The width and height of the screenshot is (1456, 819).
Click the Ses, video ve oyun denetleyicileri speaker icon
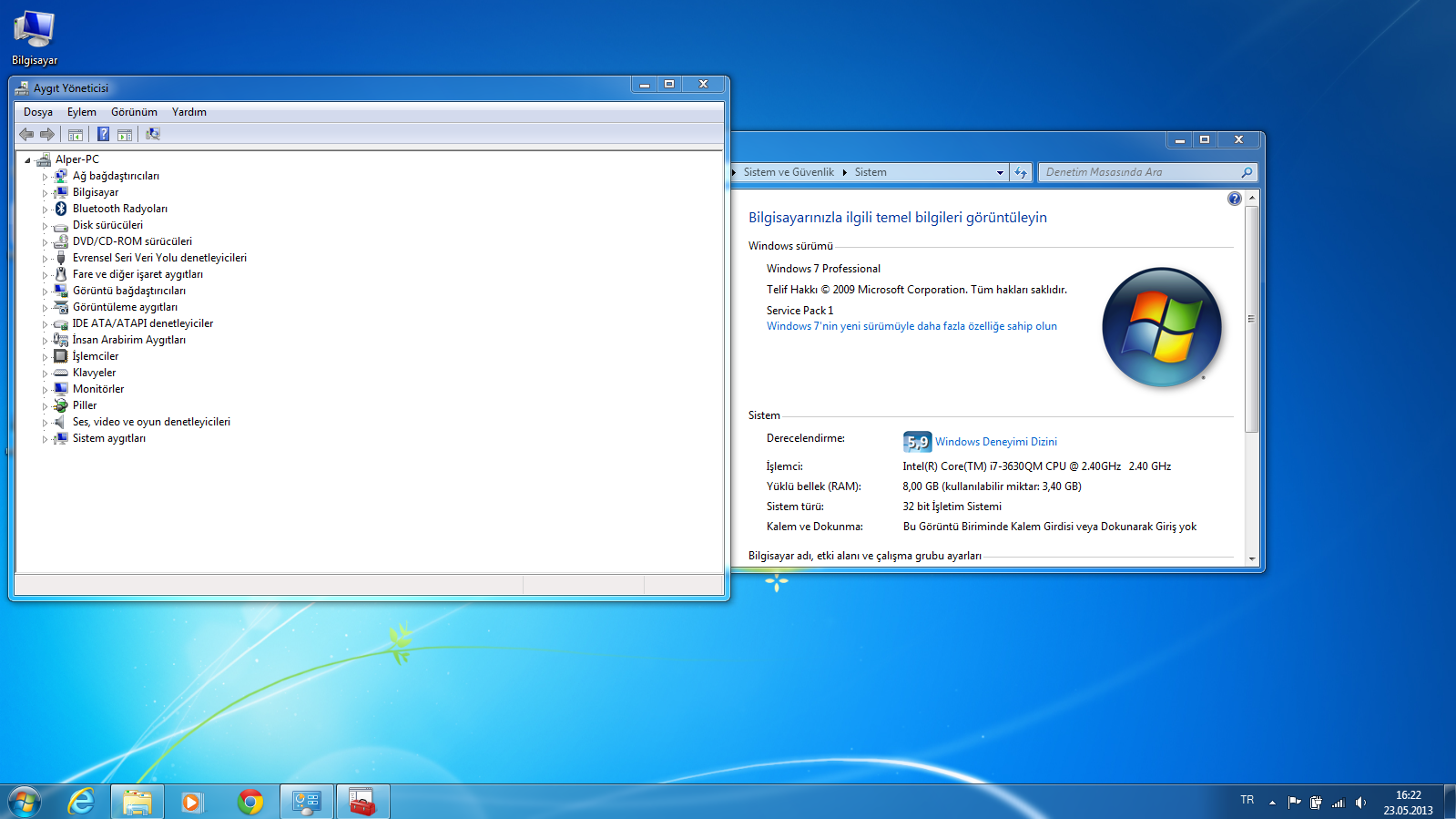tap(61, 422)
